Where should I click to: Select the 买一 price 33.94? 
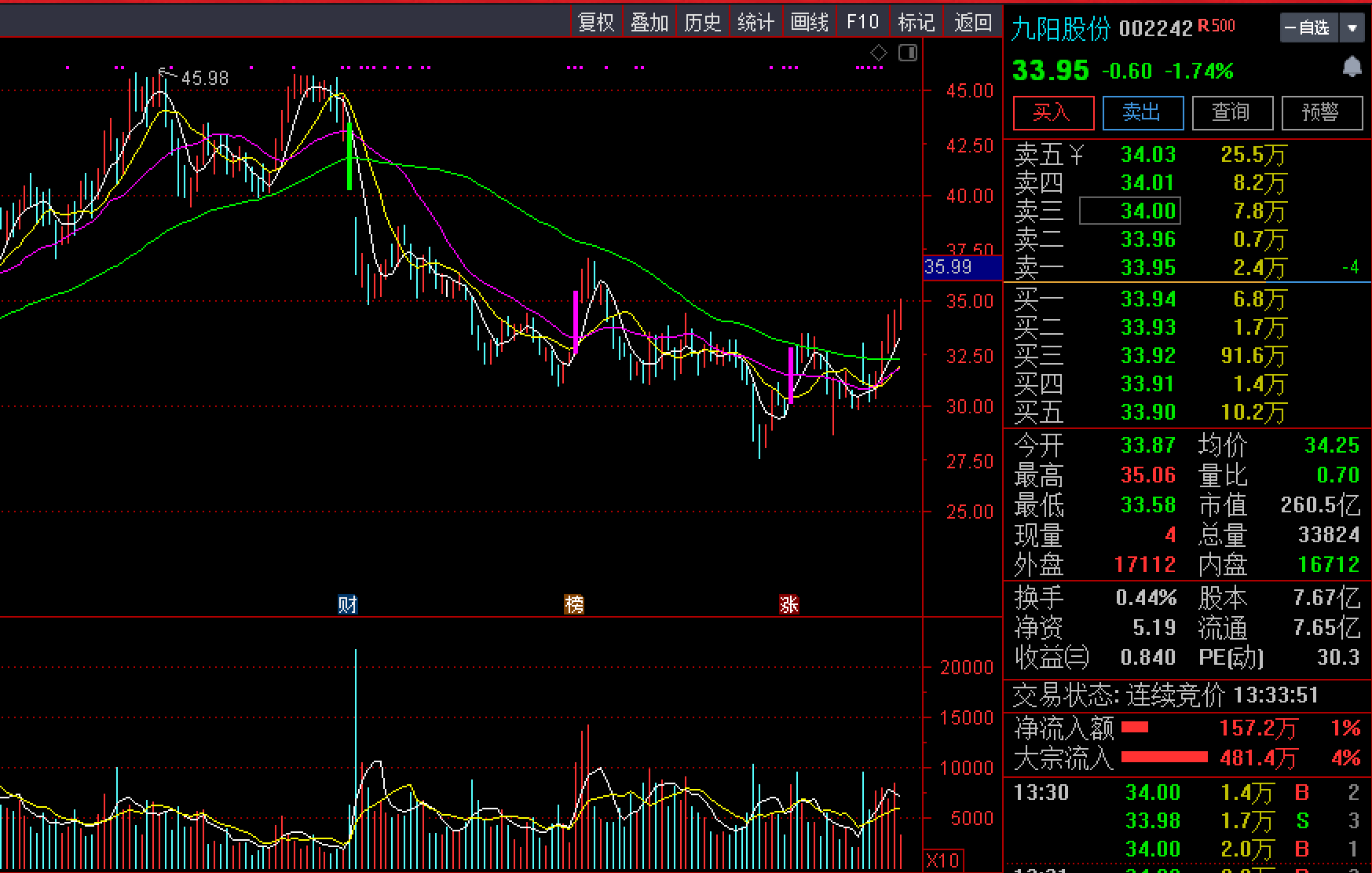[1148, 299]
